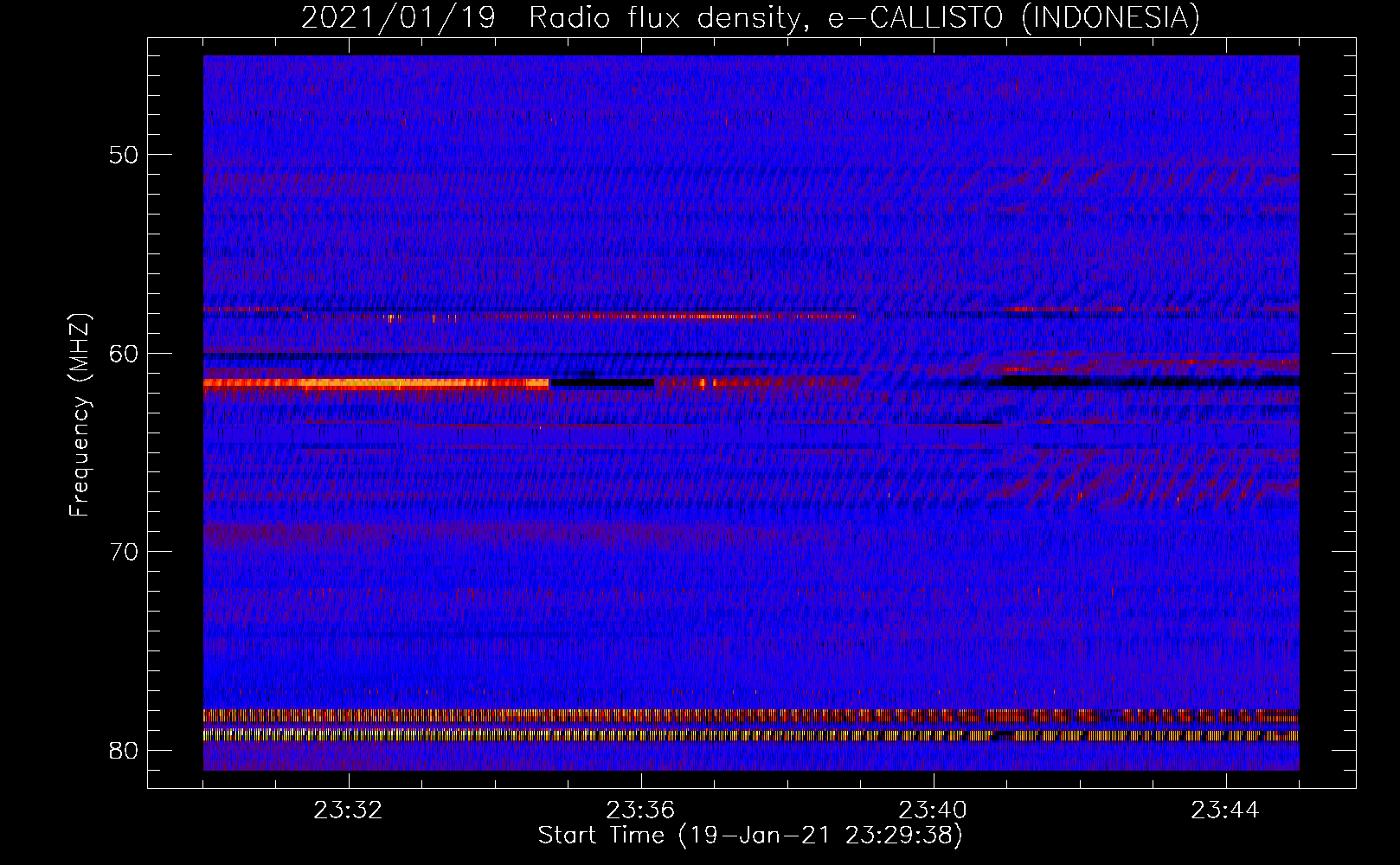Click the 23:36 time tick label
The height and width of the screenshot is (865, 1400).
tap(640, 811)
